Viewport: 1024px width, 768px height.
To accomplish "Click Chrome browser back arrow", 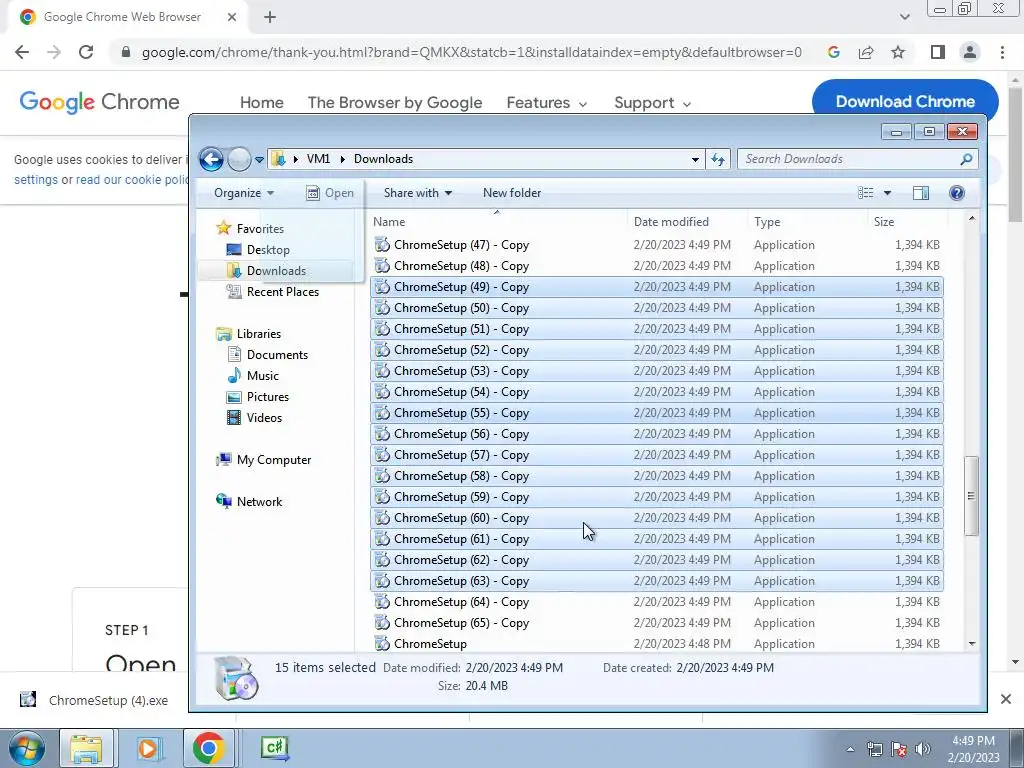I will [x=22, y=52].
